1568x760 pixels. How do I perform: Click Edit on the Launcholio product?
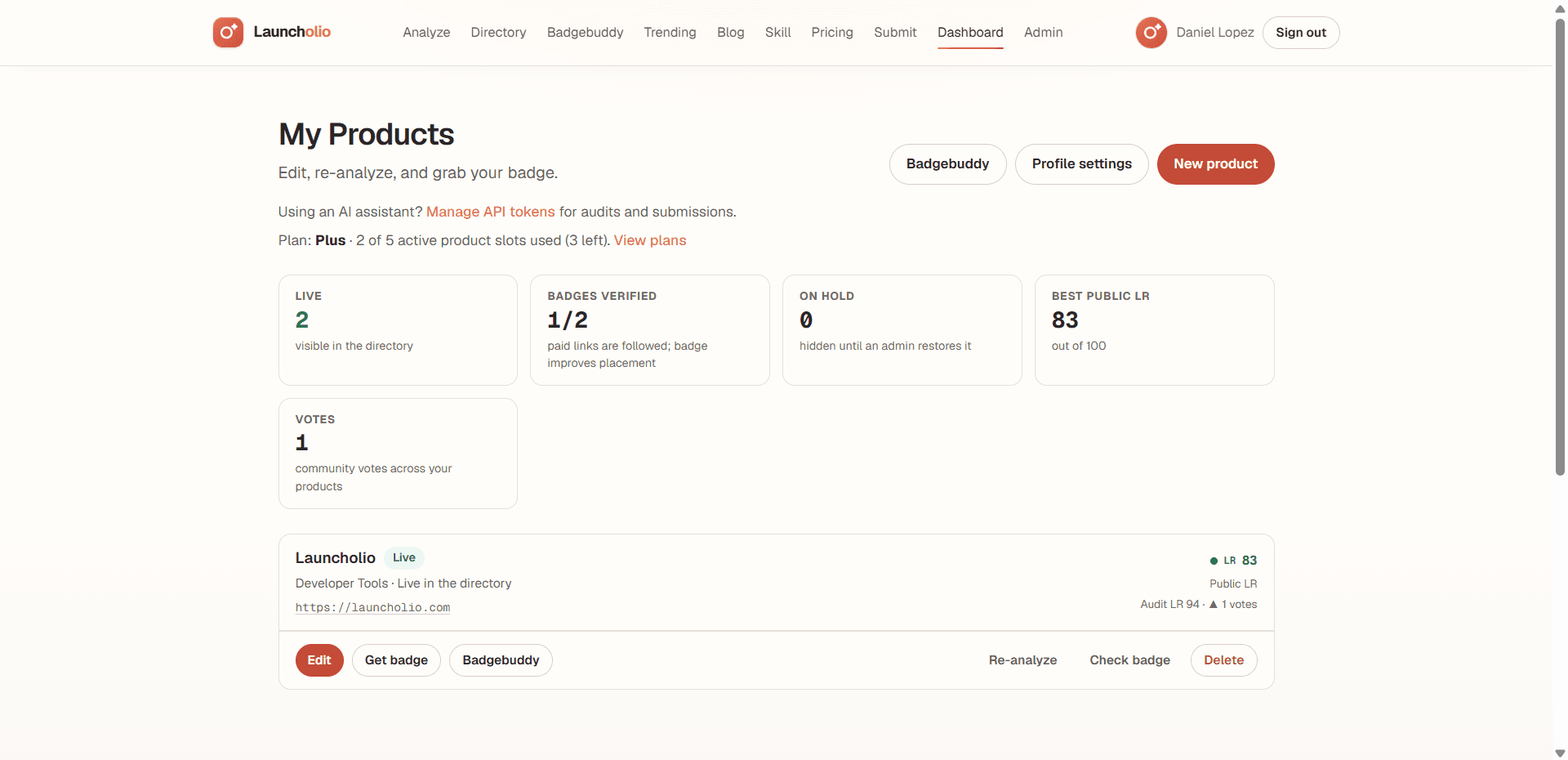[x=319, y=660]
